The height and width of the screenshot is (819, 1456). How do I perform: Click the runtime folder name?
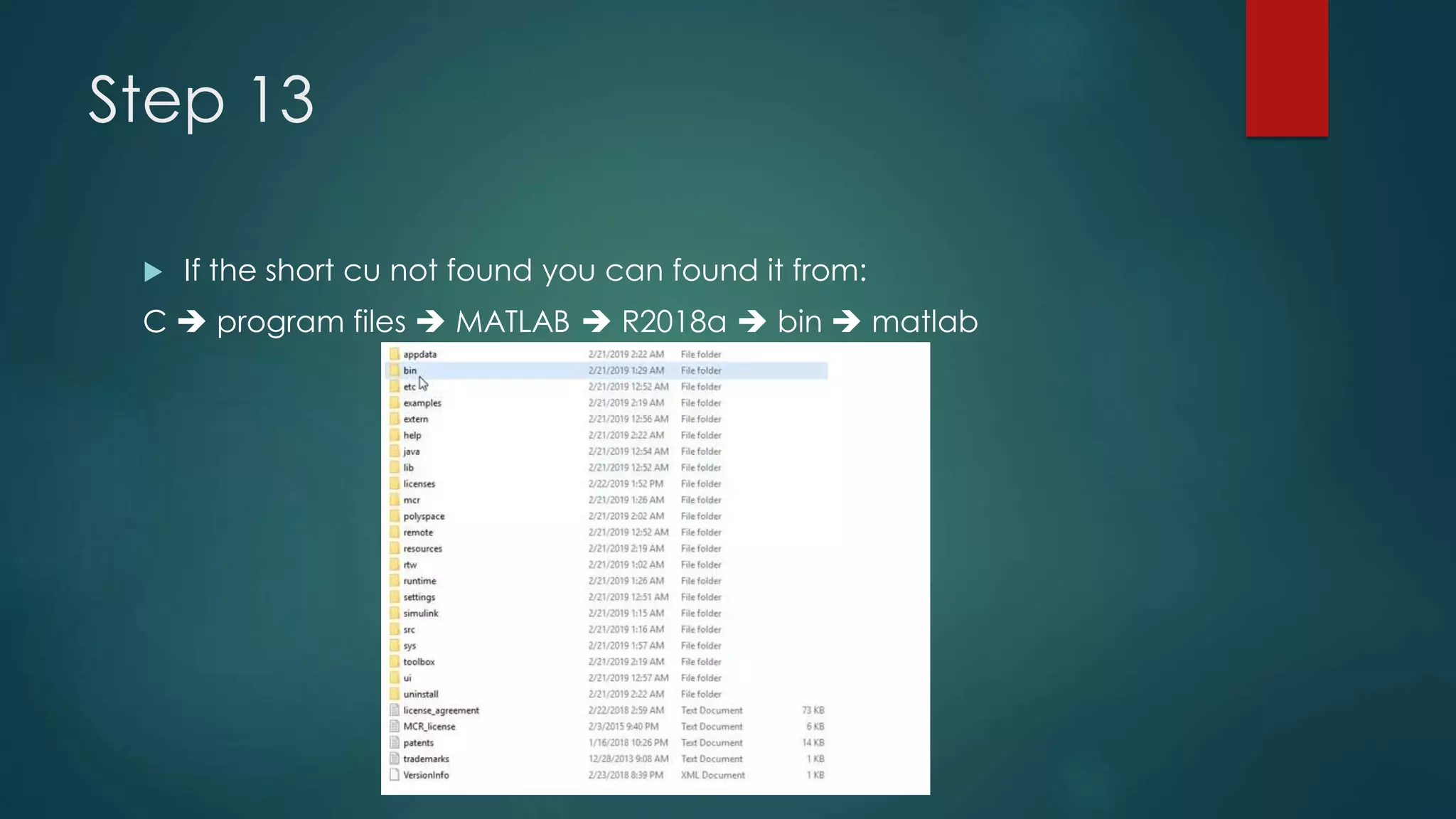(x=419, y=581)
